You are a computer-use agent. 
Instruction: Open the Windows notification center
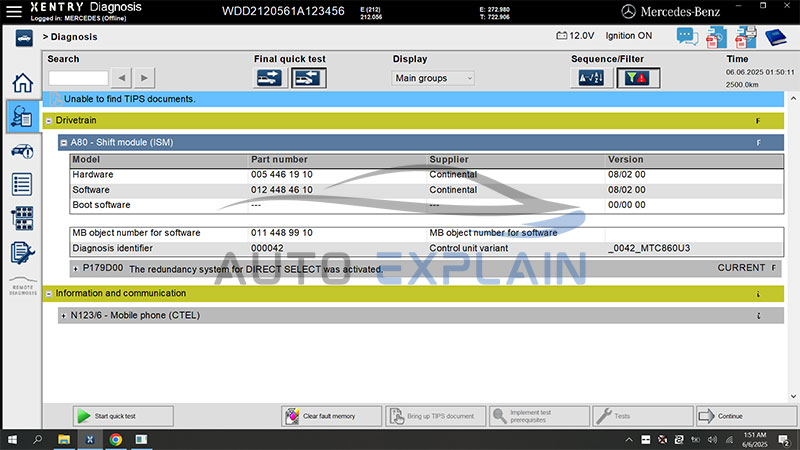[x=784, y=439]
